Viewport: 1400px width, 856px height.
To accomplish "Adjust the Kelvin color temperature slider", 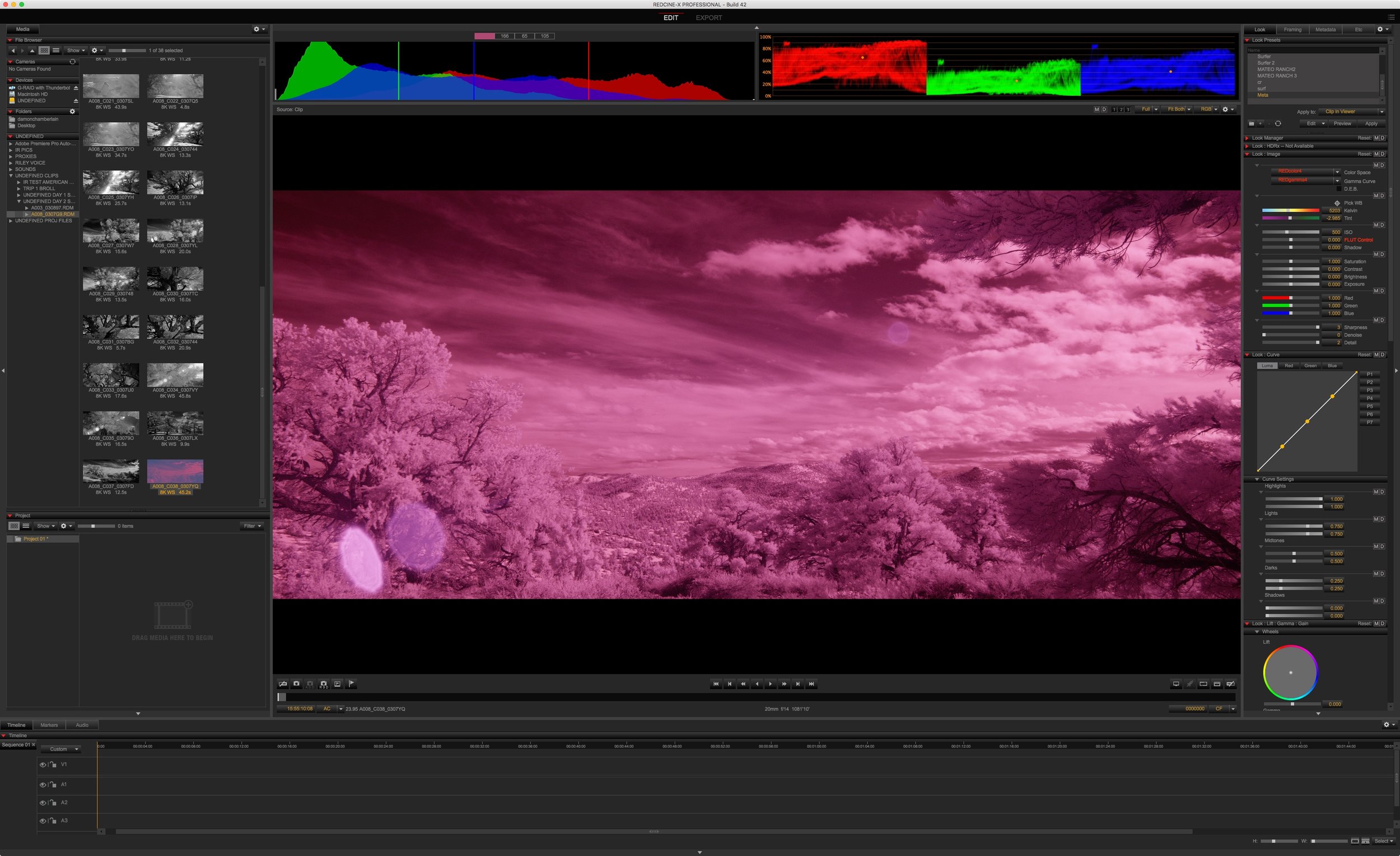I will (1290, 210).
